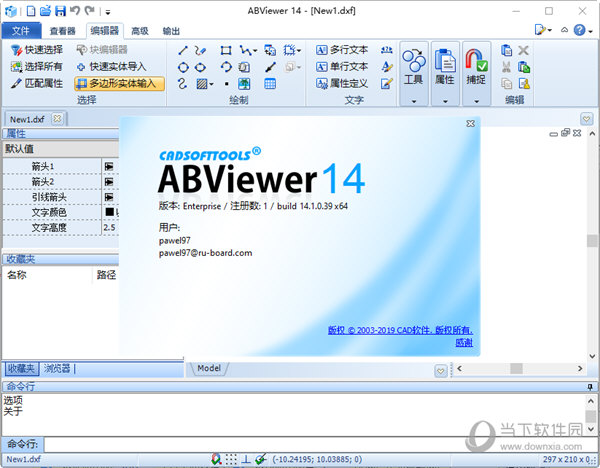Image resolution: width=600 pixels, height=468 pixels.
Task: Select the Arc drawing tool
Action: click(226, 67)
